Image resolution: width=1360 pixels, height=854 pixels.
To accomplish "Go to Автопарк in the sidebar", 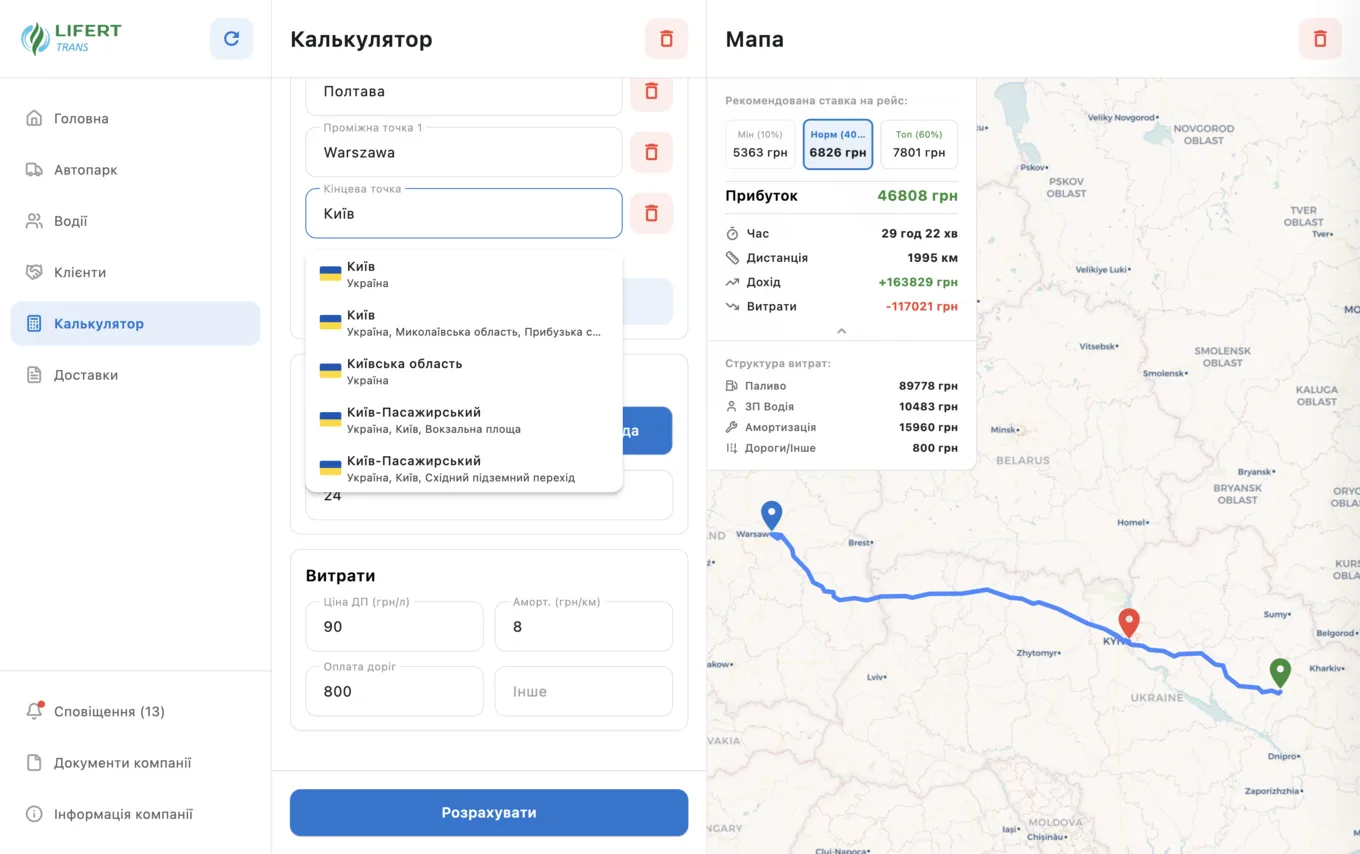I will click(135, 170).
